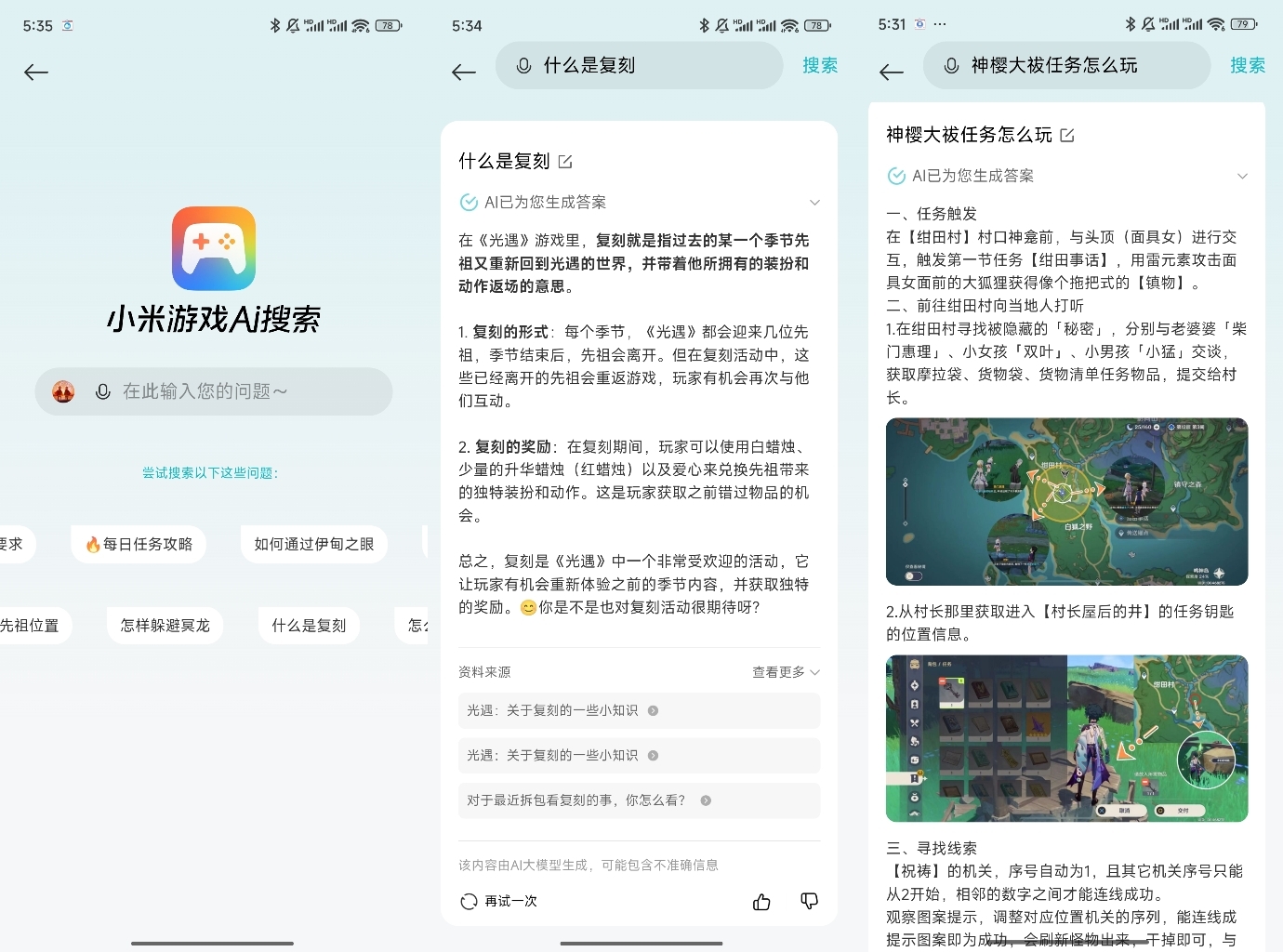Tap microphone icon in 神樱大祓任务怎么玩 search box
Viewport: 1283px width, 952px height.
click(951, 66)
